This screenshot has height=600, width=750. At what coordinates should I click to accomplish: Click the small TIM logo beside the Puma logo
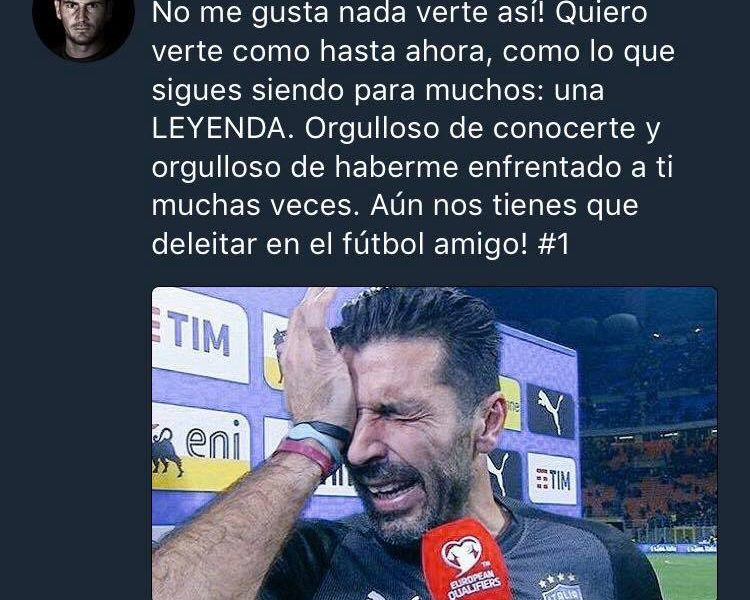[x=552, y=479]
